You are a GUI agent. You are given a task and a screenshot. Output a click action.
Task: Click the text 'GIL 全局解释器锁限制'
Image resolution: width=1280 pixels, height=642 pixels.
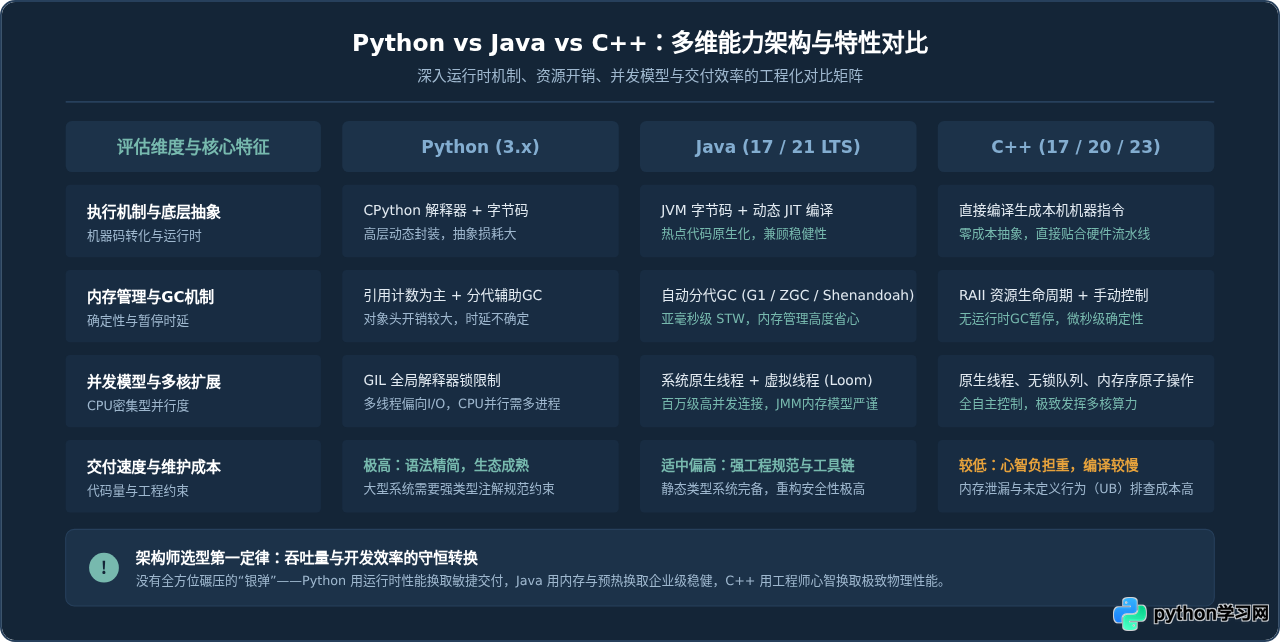432,381
